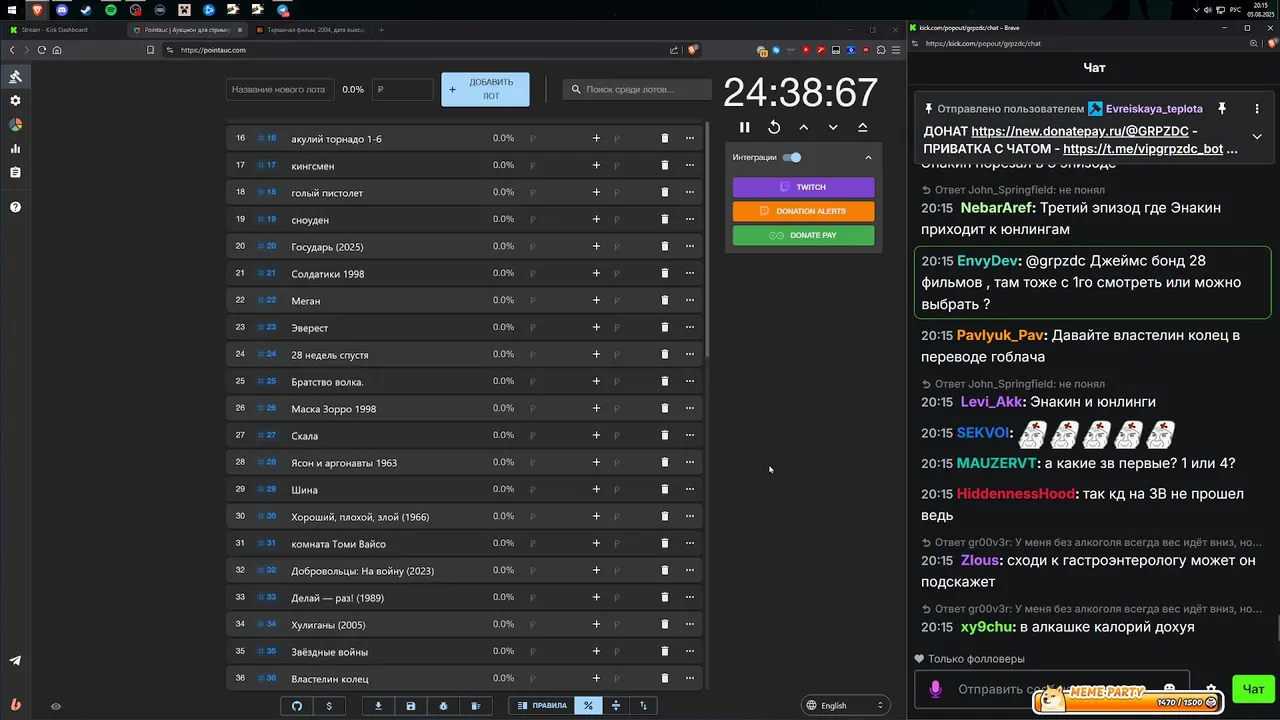Open settings gear in Pointauc sidebar
Screen dimensions: 1280x720
[15, 101]
